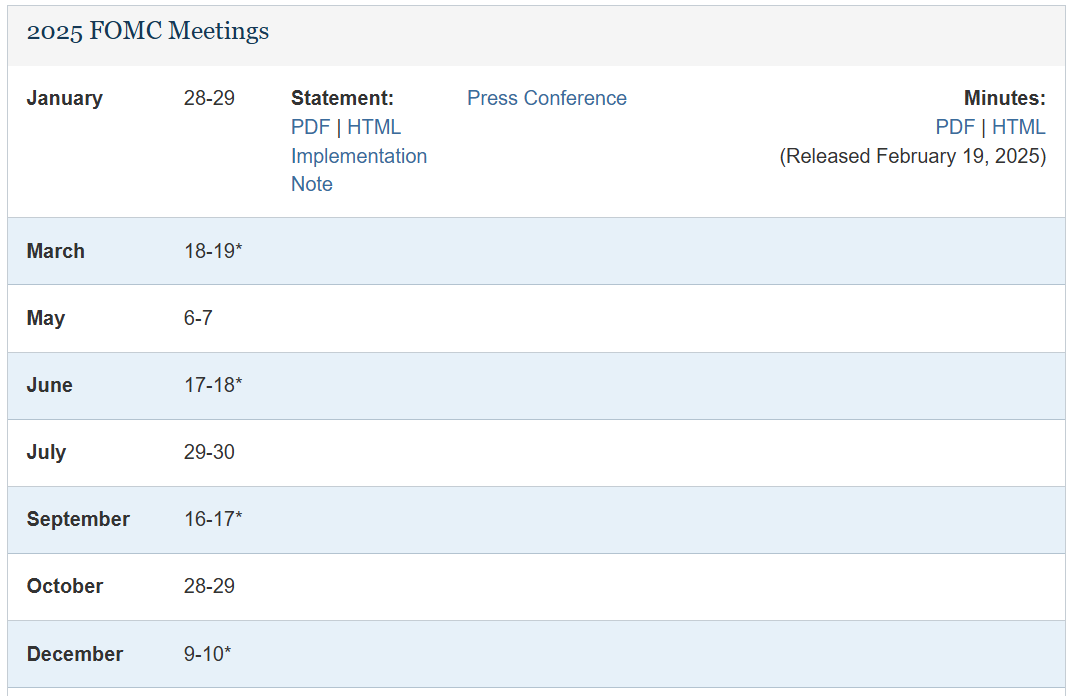This screenshot has width=1074, height=696.
Task: Select the October month label
Action: 65,586
